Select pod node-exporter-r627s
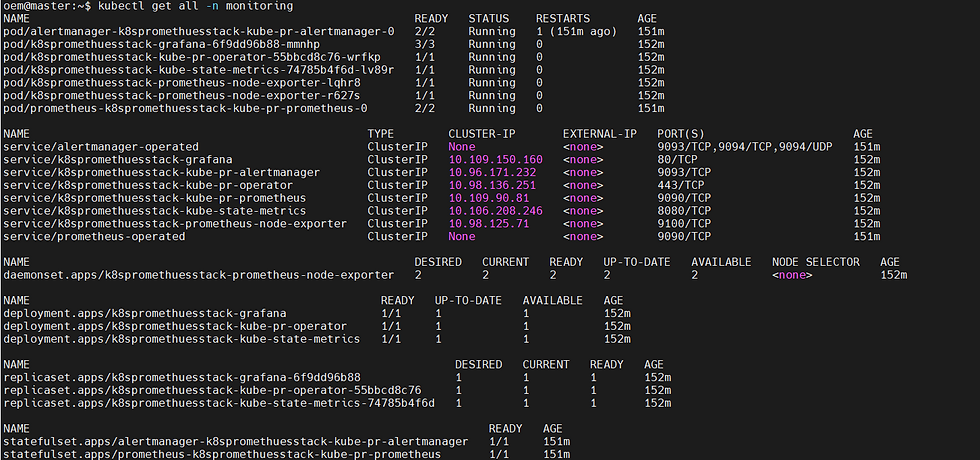Viewport: 980px width, 460px height. point(182,96)
